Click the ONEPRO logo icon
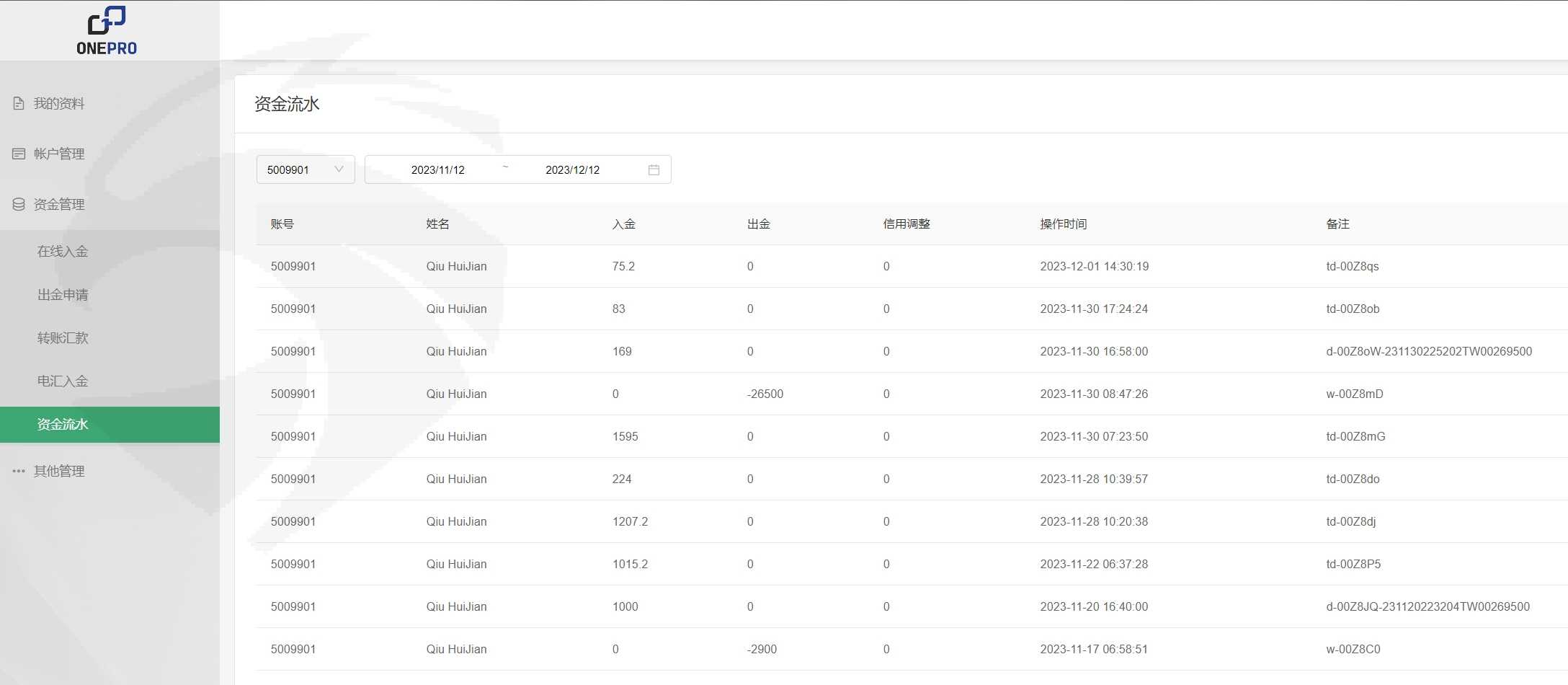Screen dimensions: 1568x685 tap(107, 21)
